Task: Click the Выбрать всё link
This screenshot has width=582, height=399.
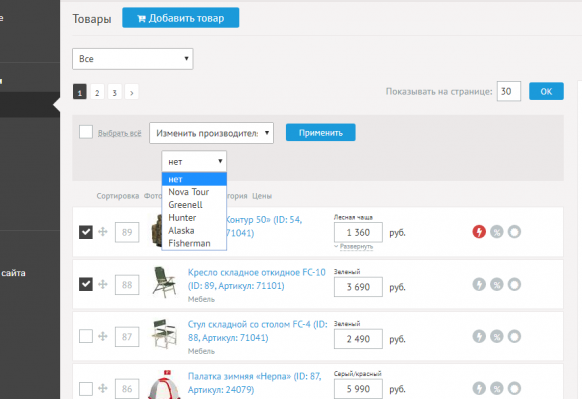Action: (x=120, y=133)
